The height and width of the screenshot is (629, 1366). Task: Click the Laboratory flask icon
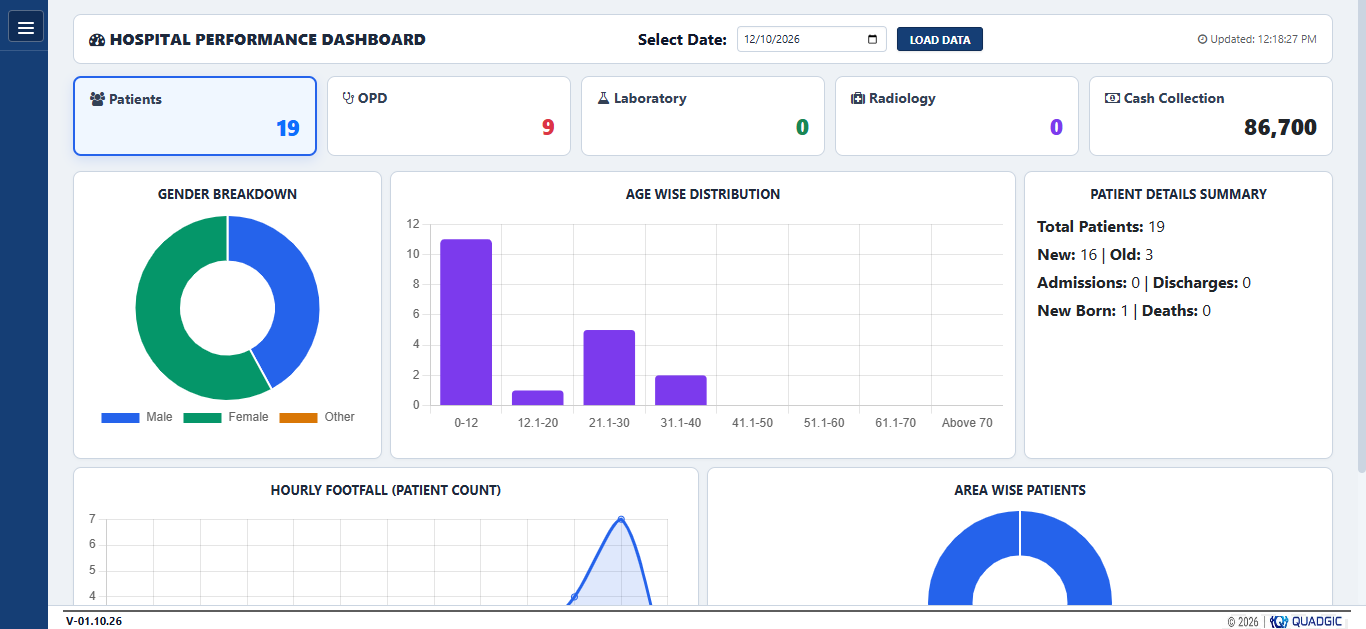(603, 98)
